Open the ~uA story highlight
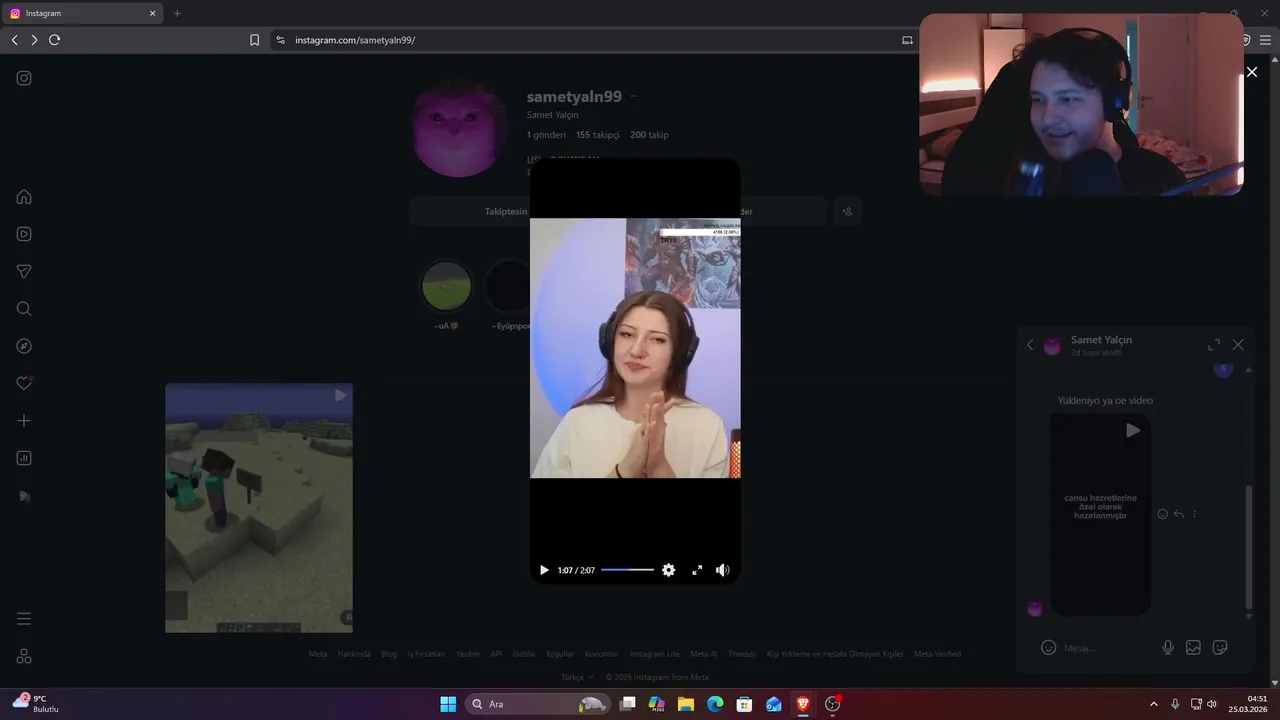Viewport: 1280px width, 720px height. click(x=446, y=287)
